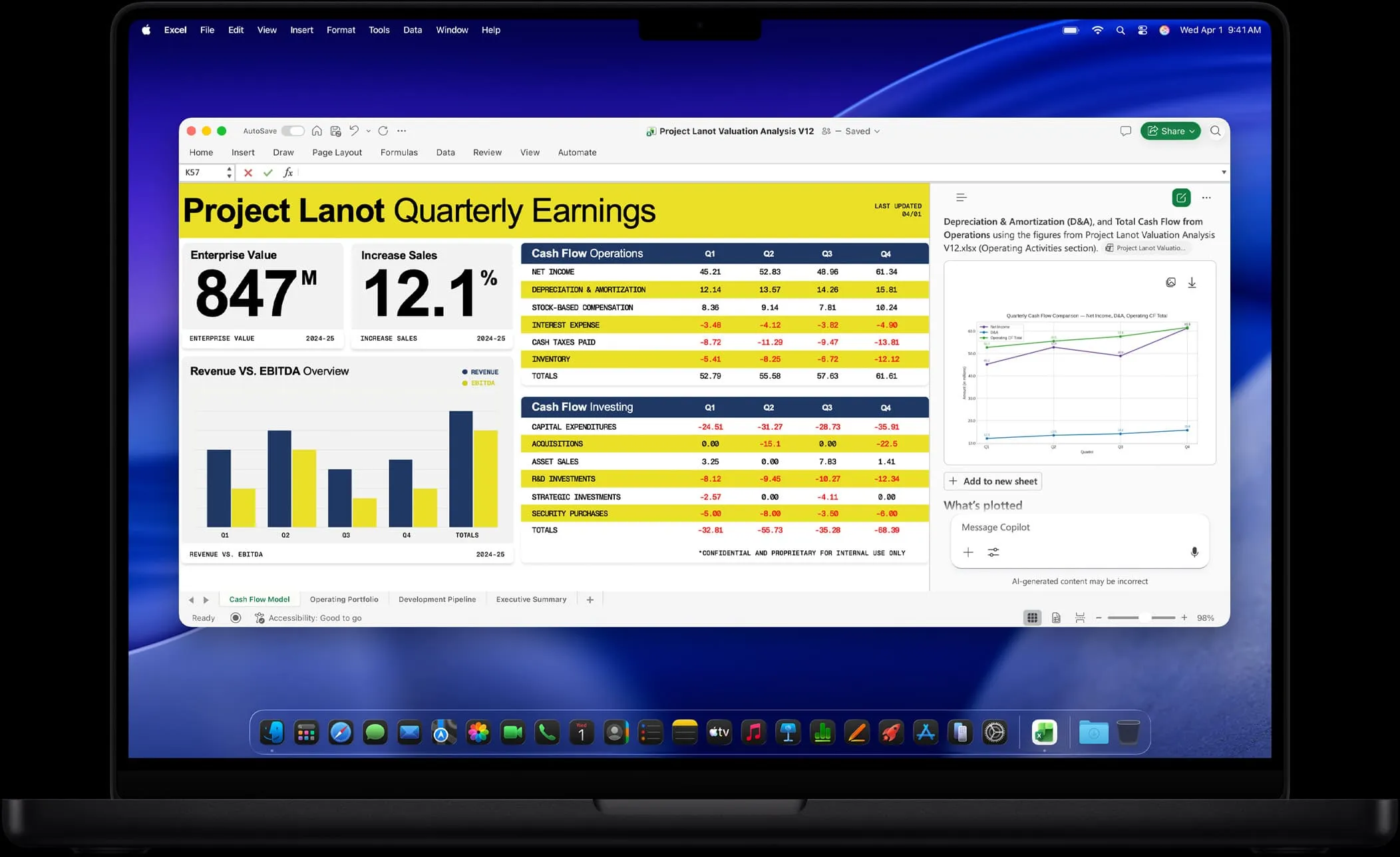Click the attach plus icon in the Copilot message box
Viewport: 1400px width, 857px height.
click(968, 552)
